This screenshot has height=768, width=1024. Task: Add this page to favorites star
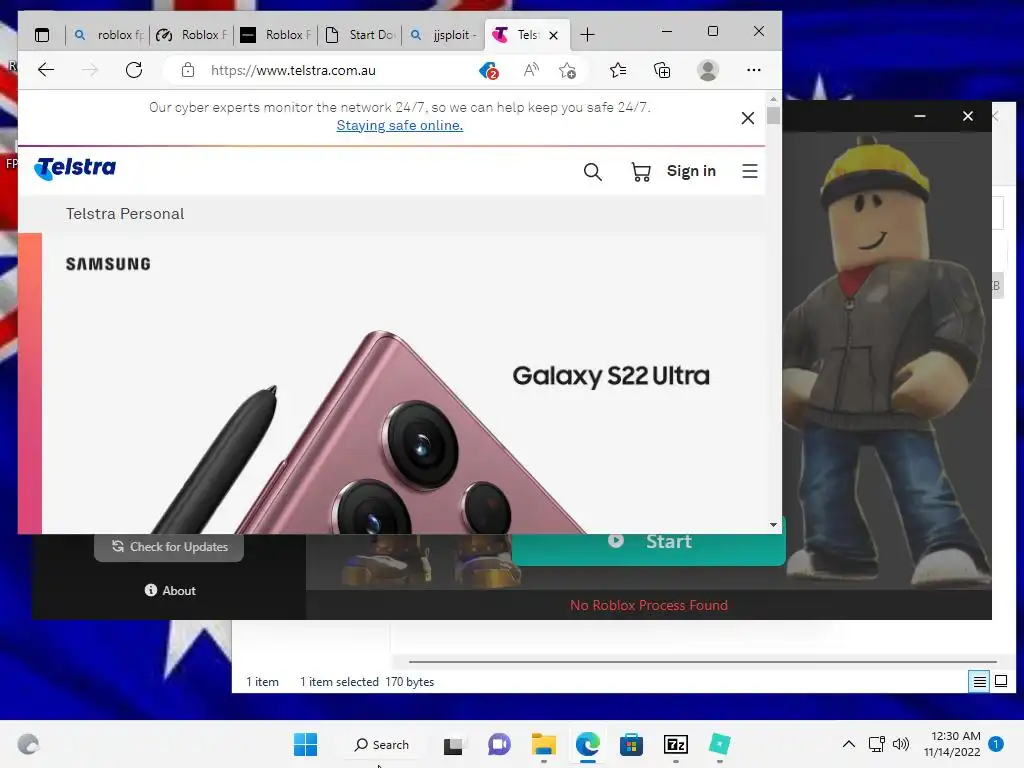tap(568, 70)
